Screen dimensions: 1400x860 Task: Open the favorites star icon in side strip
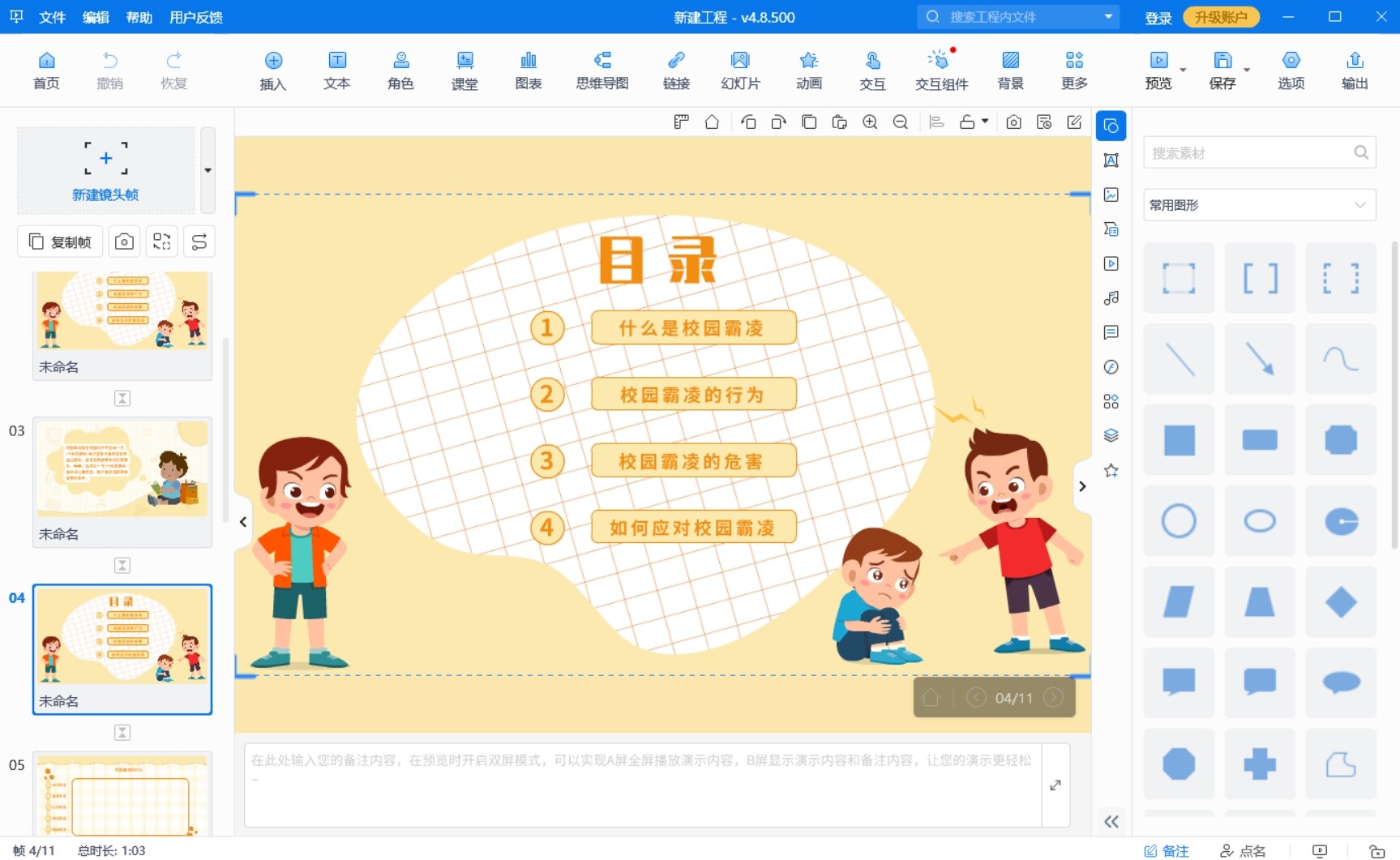click(x=1111, y=470)
